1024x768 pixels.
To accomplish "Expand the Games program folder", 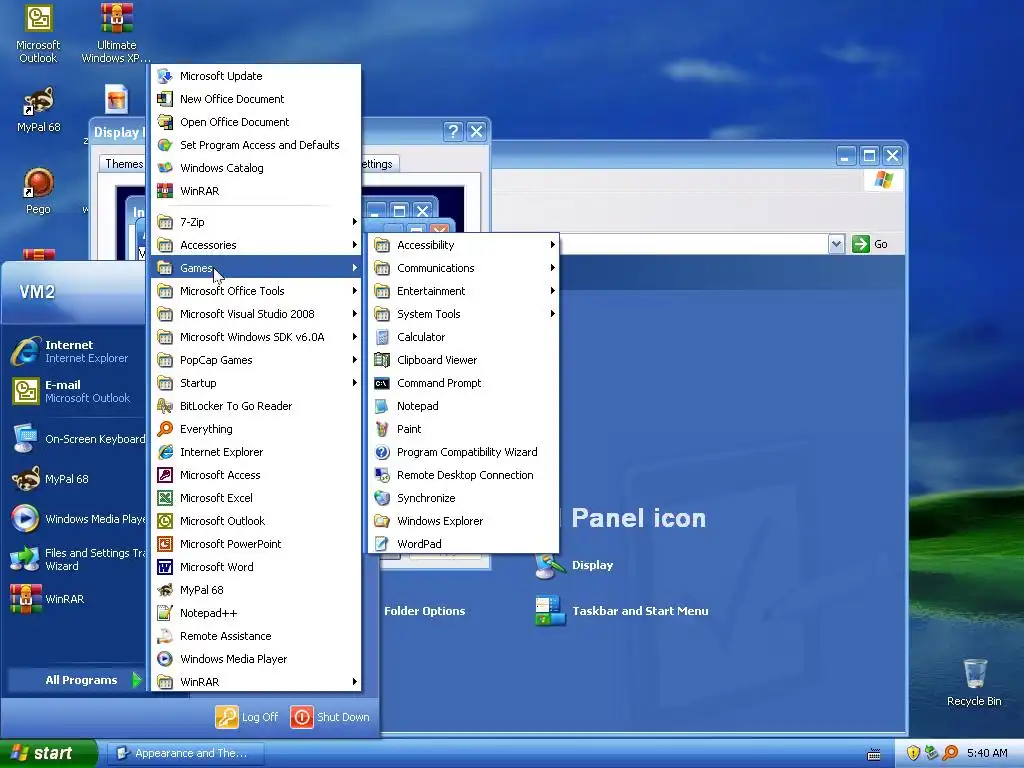I will 256,268.
